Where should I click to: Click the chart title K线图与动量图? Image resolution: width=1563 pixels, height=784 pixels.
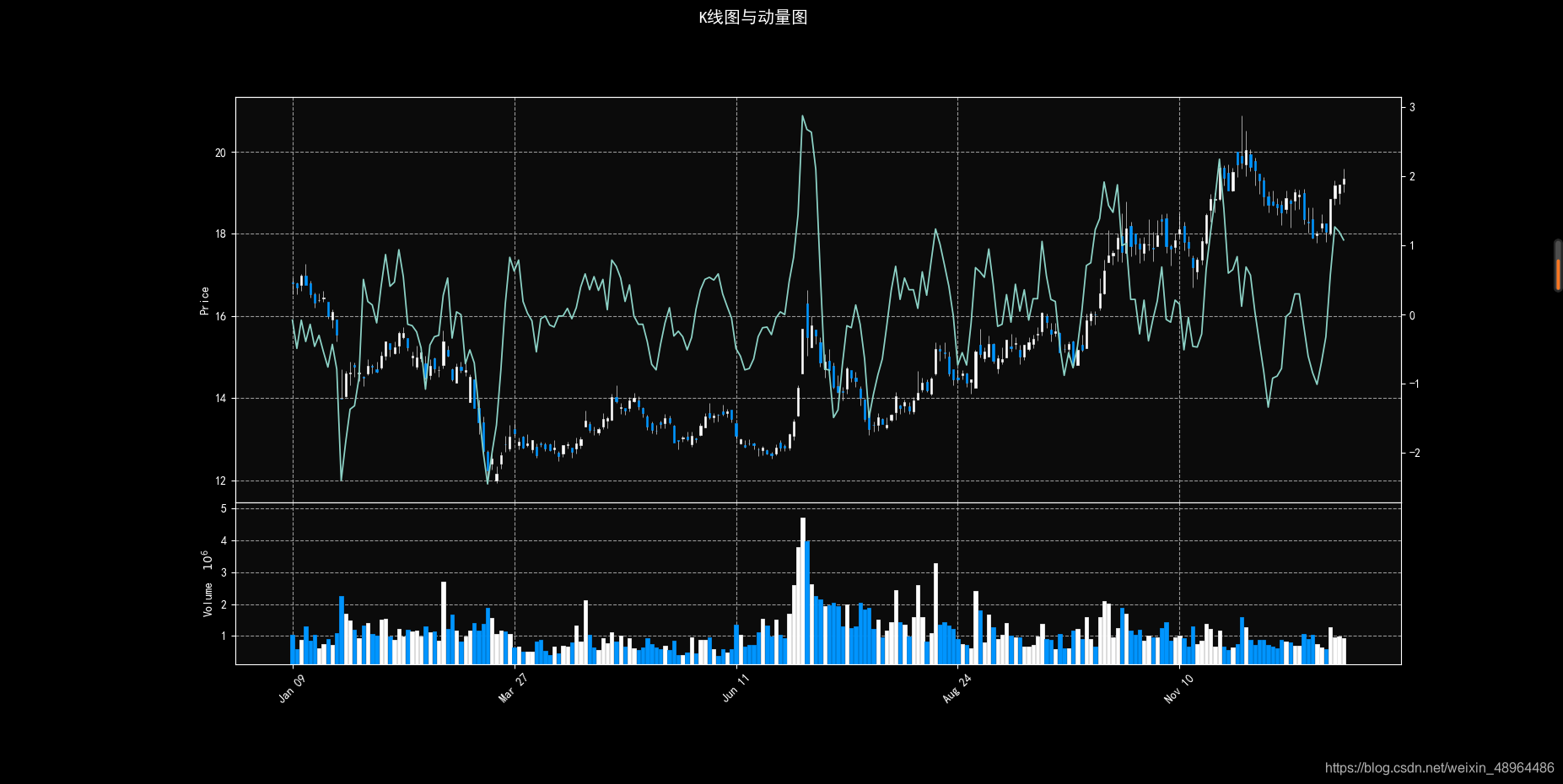[x=753, y=15]
